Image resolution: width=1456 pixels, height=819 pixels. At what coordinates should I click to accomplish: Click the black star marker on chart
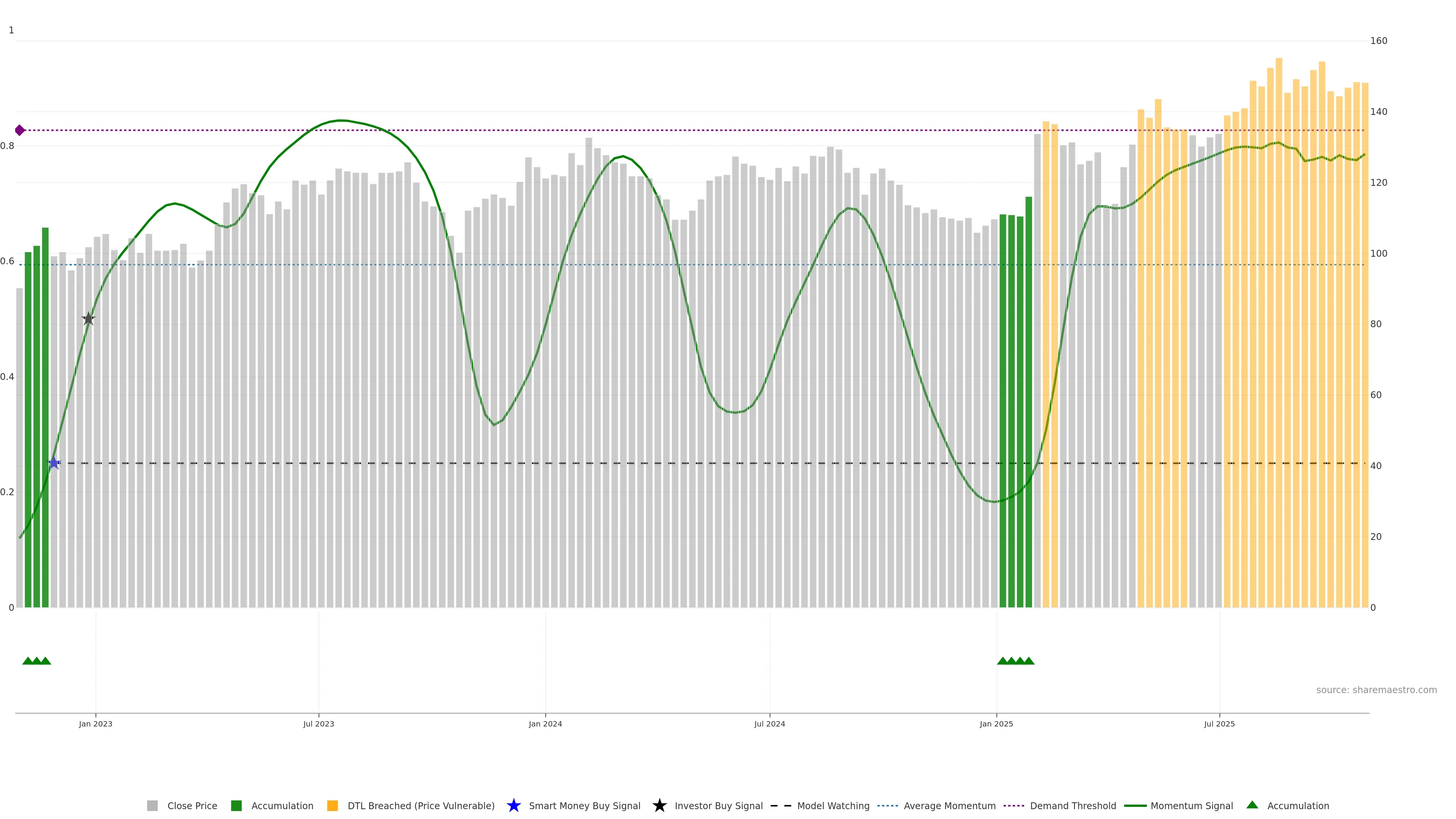click(88, 319)
